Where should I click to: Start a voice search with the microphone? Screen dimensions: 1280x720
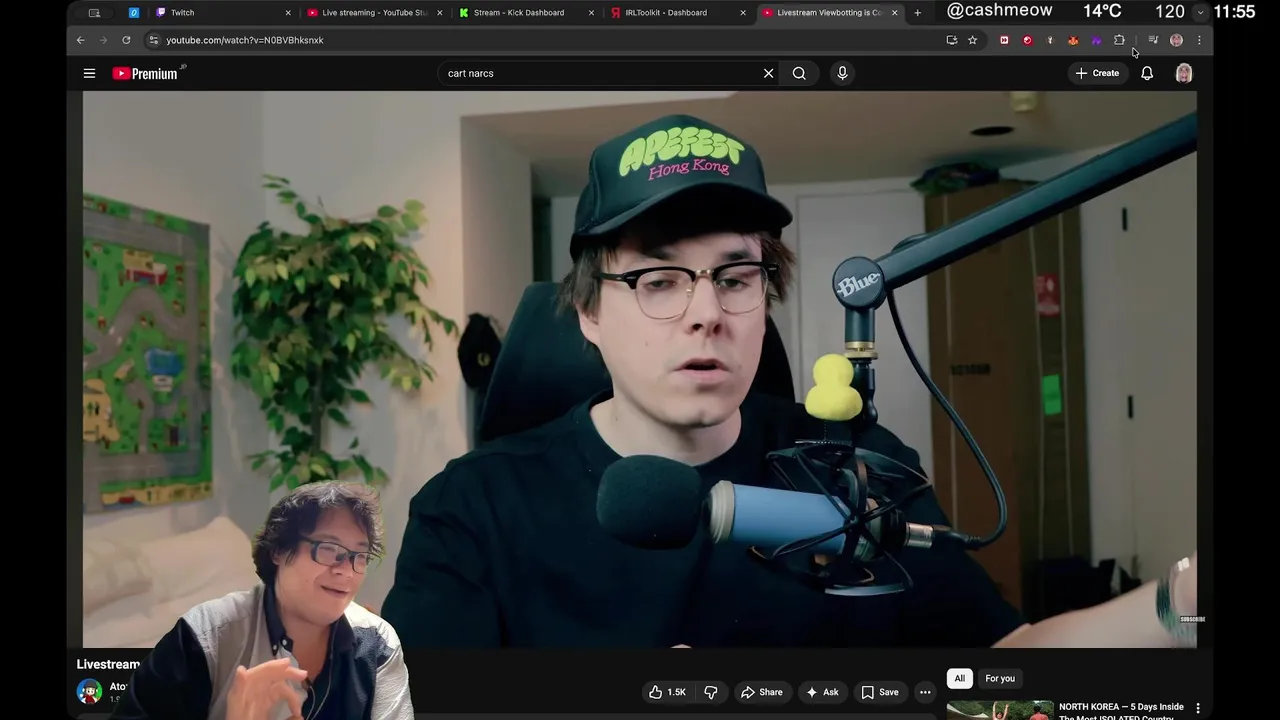842,73
